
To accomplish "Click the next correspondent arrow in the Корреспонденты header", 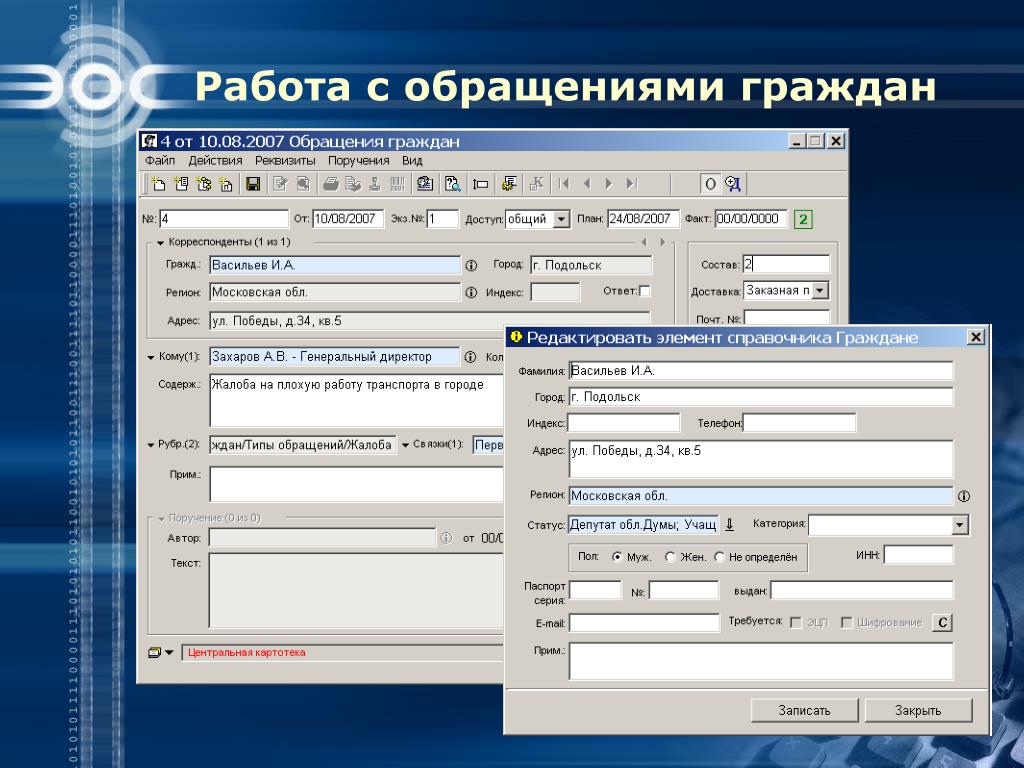I will [x=662, y=242].
